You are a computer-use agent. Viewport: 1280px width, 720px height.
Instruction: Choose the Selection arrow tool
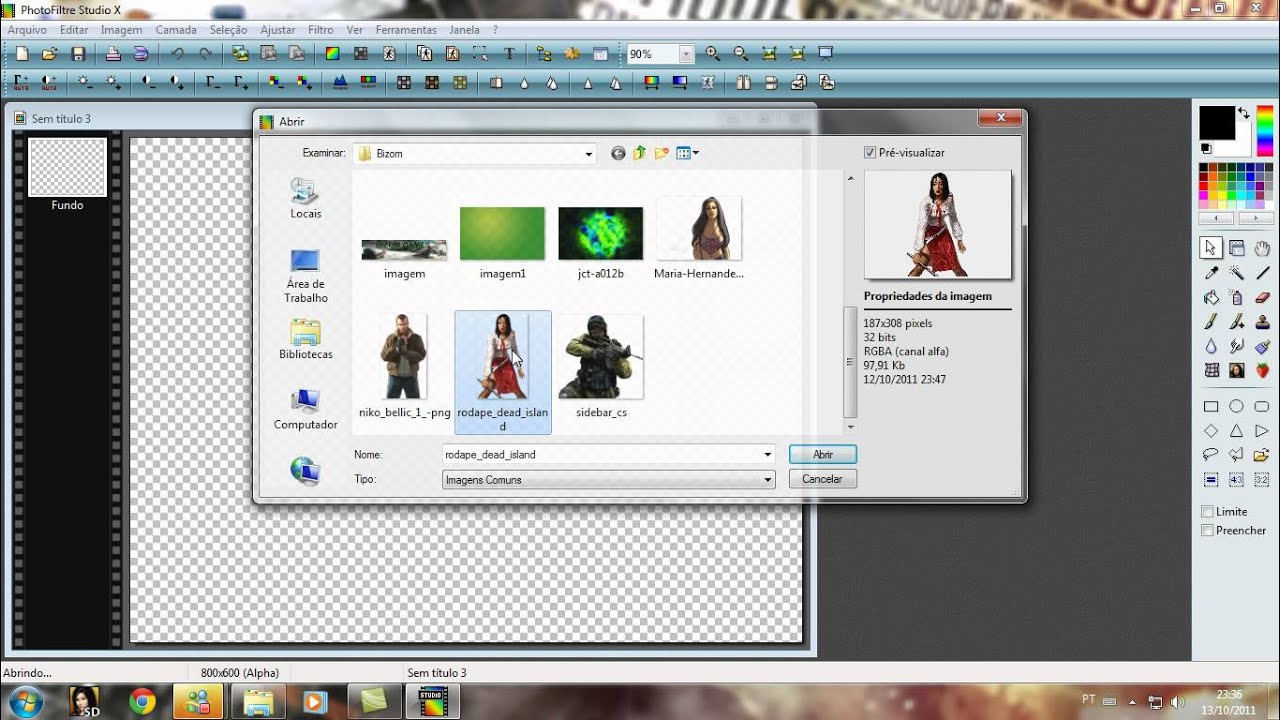(x=1211, y=248)
